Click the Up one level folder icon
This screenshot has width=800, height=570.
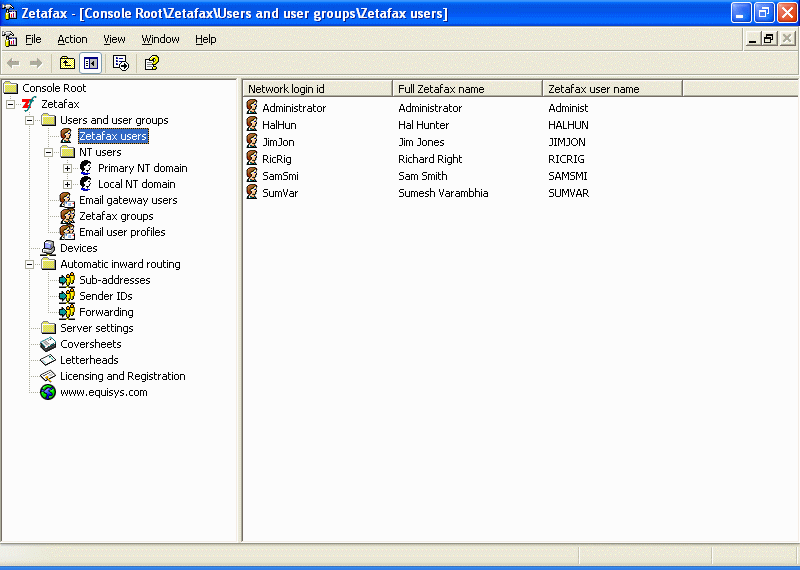point(67,63)
